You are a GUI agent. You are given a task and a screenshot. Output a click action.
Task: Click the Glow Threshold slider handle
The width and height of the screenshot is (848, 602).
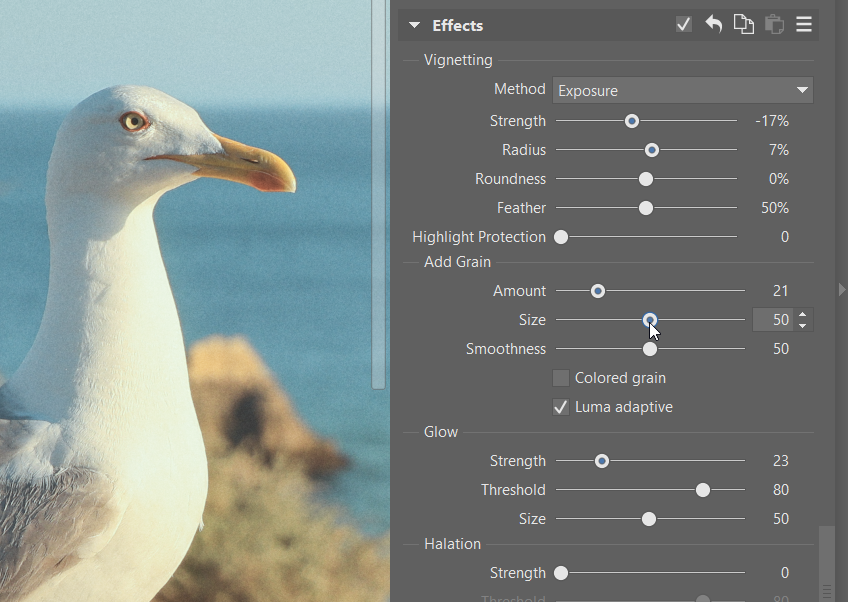point(703,490)
